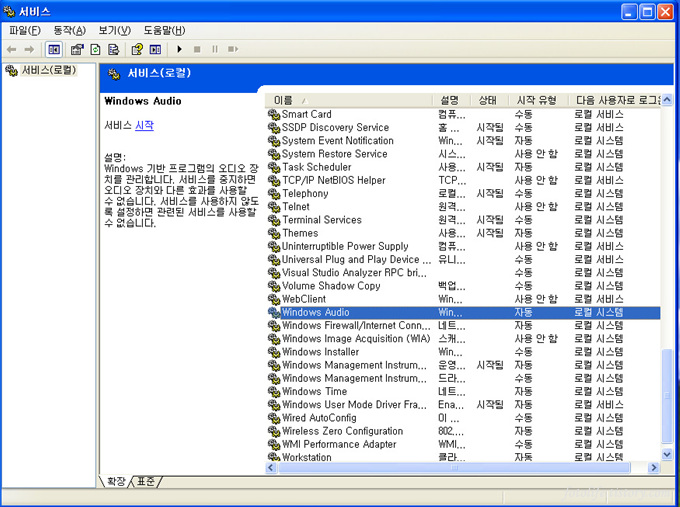The height and width of the screenshot is (507, 680).
Task: Select Visual Studio Analyzer RPC bri... row
Action: click(463, 273)
